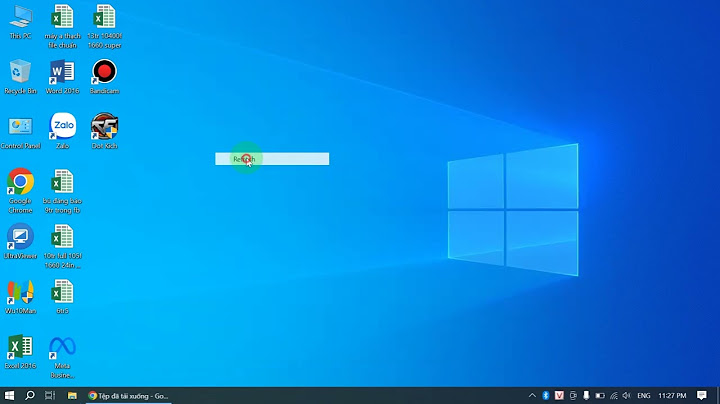Open taskbar Search

coord(30,395)
